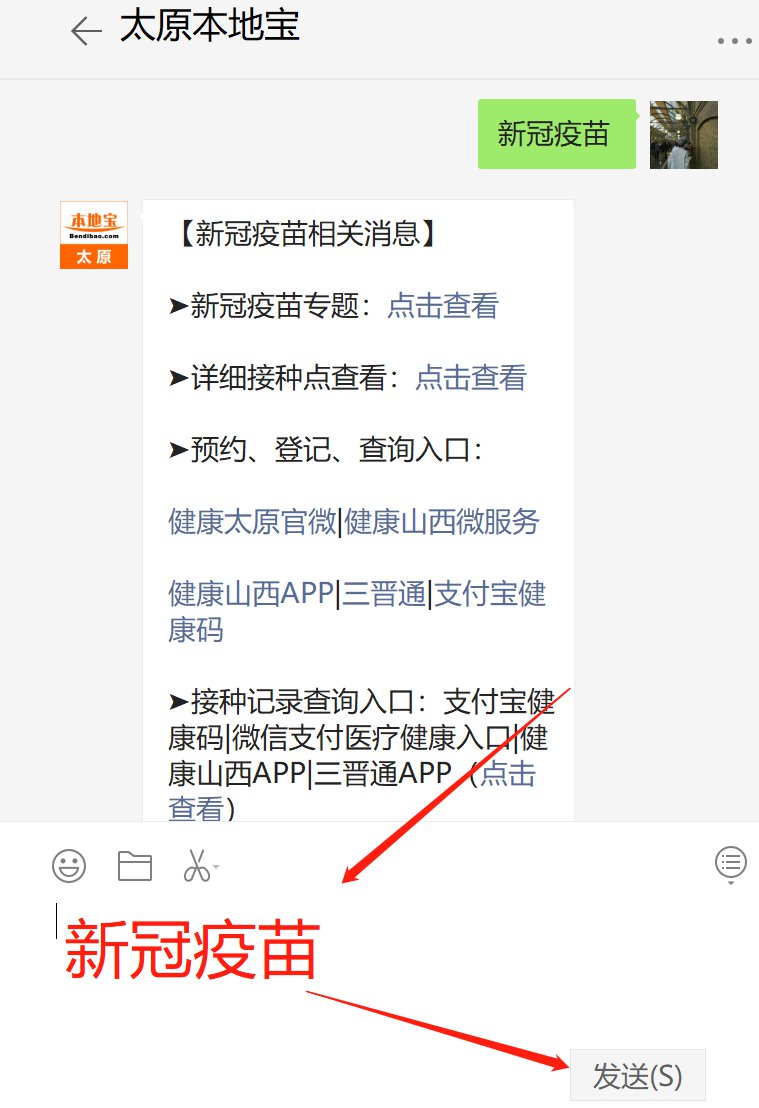Open 点击查看 link for 详细接种点查看
The width and height of the screenshot is (759, 1108).
(471, 377)
